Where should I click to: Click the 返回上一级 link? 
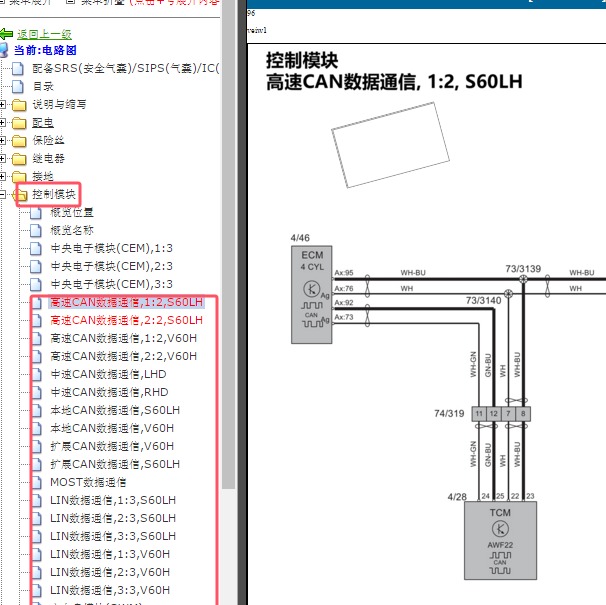44,34
